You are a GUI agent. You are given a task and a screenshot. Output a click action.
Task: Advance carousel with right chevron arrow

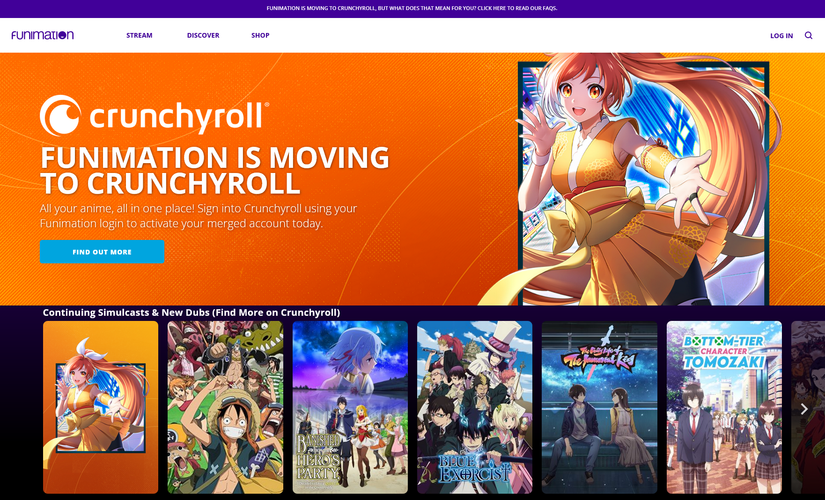point(803,409)
